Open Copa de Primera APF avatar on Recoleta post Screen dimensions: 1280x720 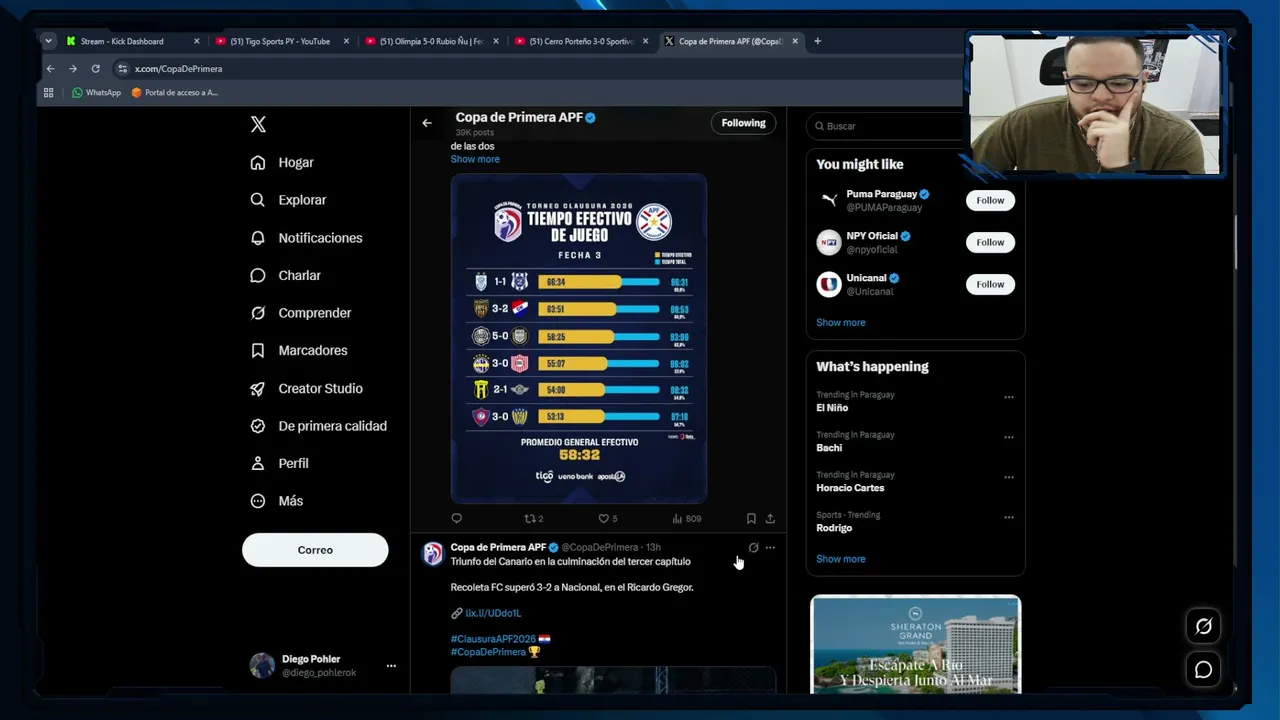pos(433,554)
